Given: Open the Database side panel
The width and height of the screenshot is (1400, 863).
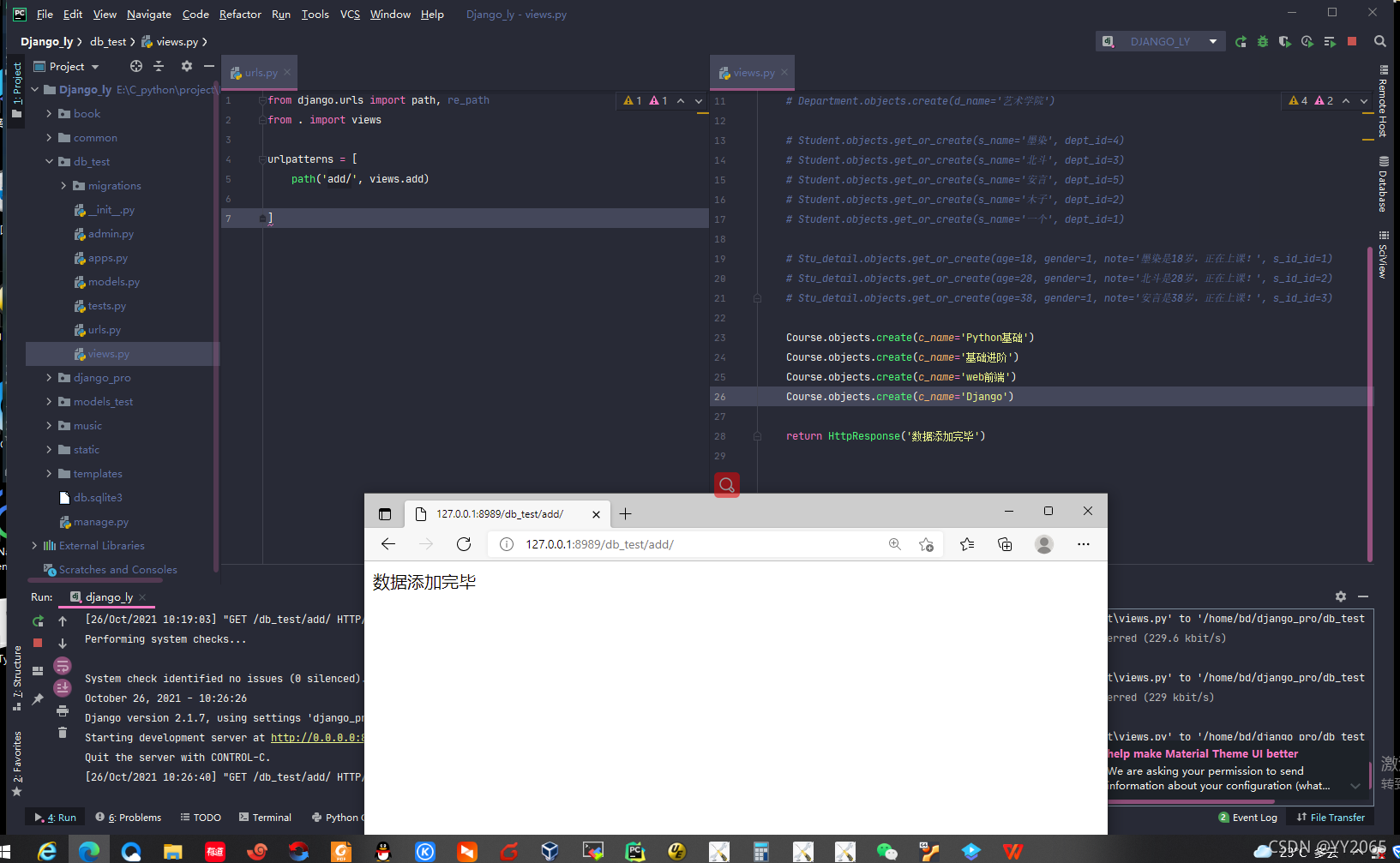Looking at the screenshot, I should (x=1383, y=184).
